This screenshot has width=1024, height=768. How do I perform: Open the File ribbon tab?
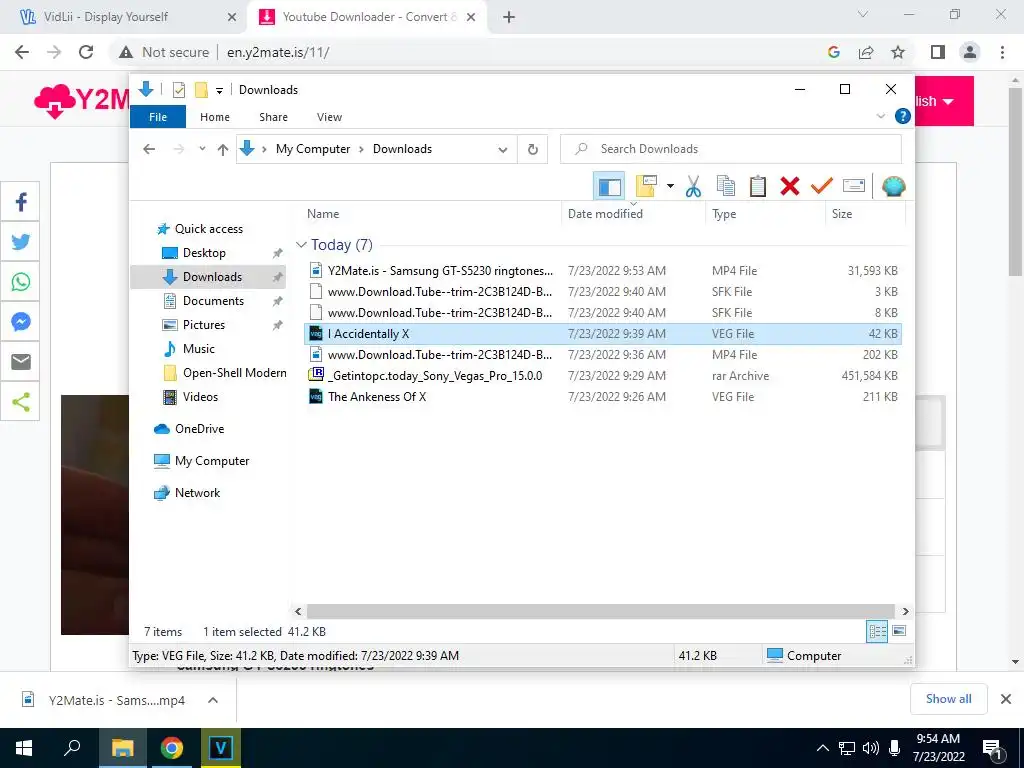(x=158, y=117)
